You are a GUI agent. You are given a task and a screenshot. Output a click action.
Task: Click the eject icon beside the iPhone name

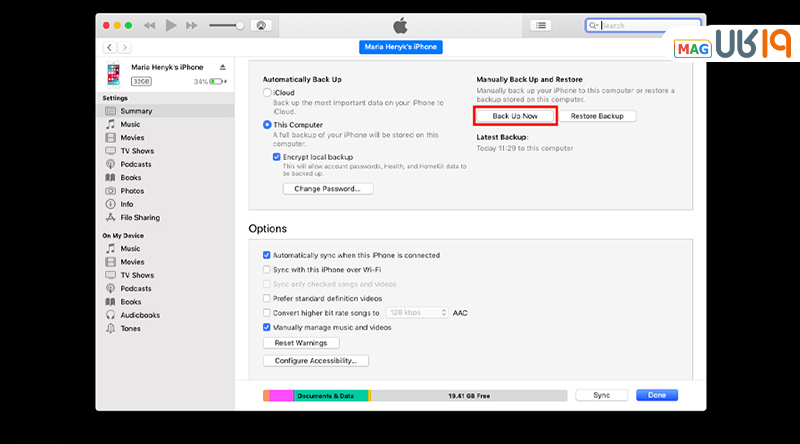pos(224,68)
